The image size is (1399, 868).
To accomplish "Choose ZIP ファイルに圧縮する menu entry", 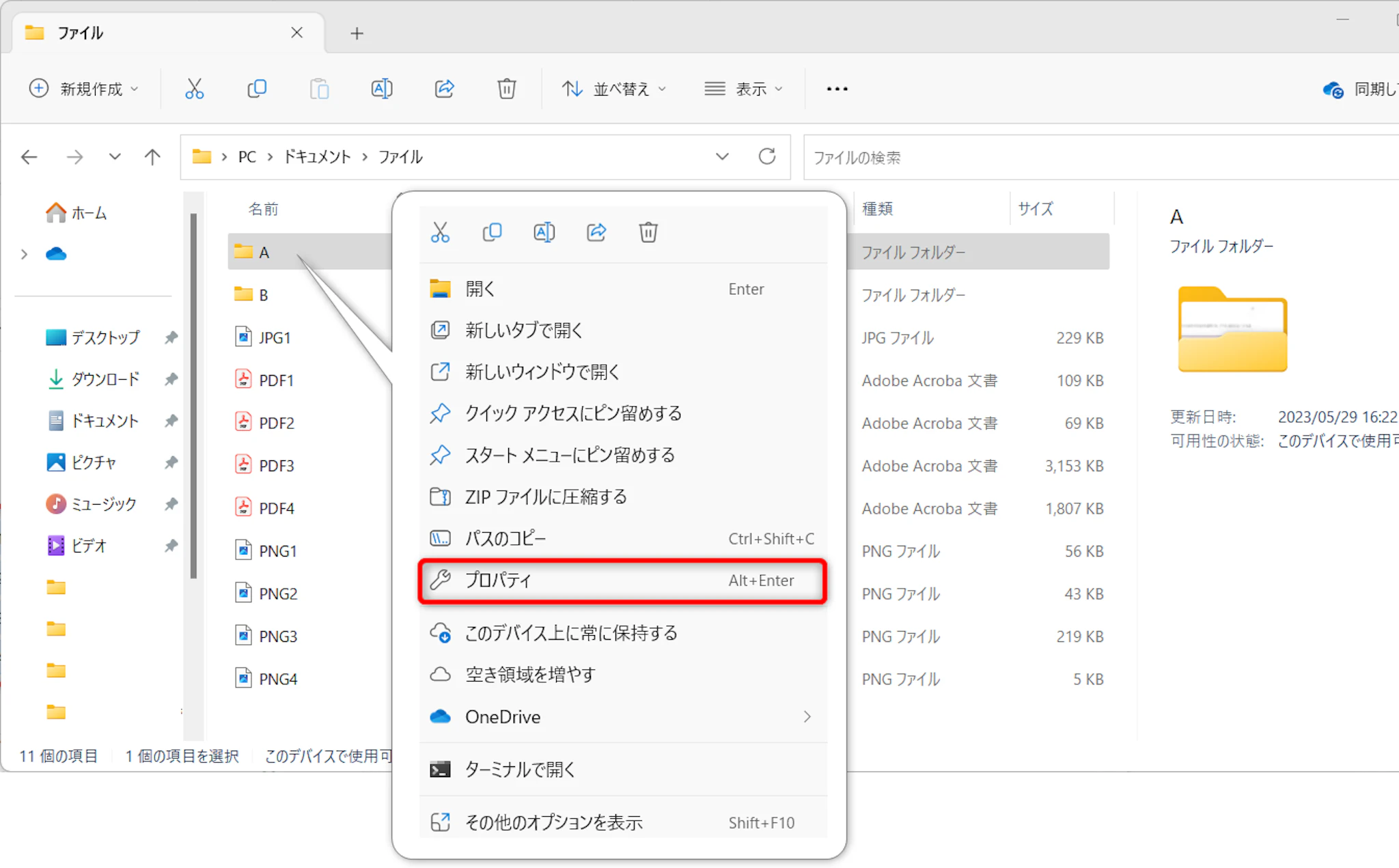I will [546, 497].
